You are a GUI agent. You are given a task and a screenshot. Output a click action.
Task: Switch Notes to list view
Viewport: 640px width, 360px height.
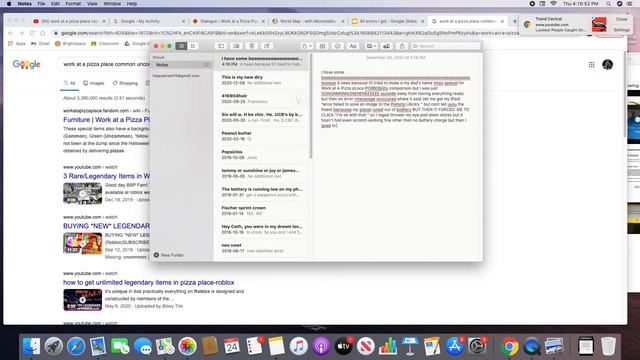181,46
